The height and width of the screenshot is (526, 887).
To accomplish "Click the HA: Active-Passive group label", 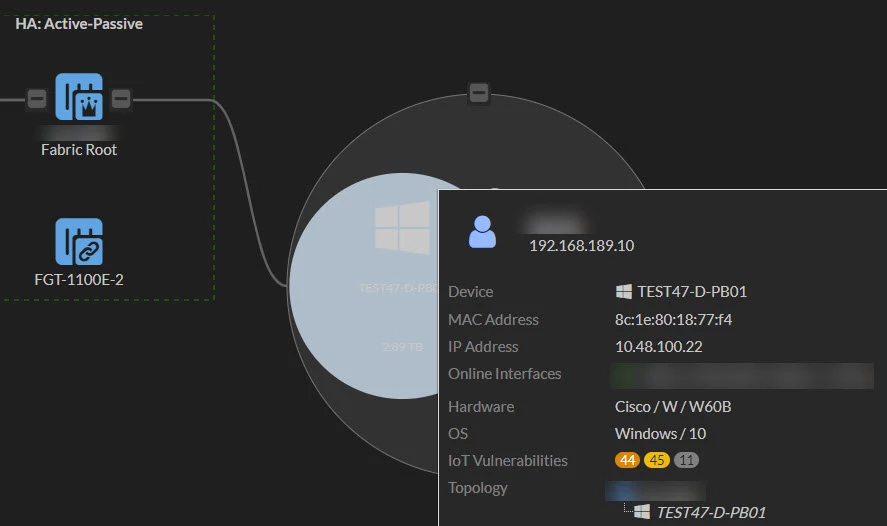I will [79, 24].
